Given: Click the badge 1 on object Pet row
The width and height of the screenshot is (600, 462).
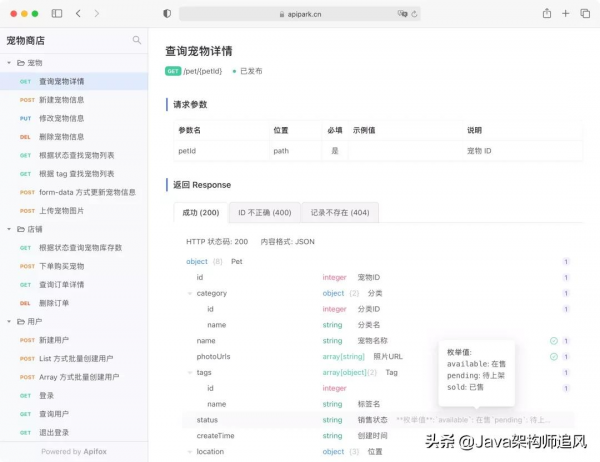Looking at the screenshot, I should [x=566, y=261].
